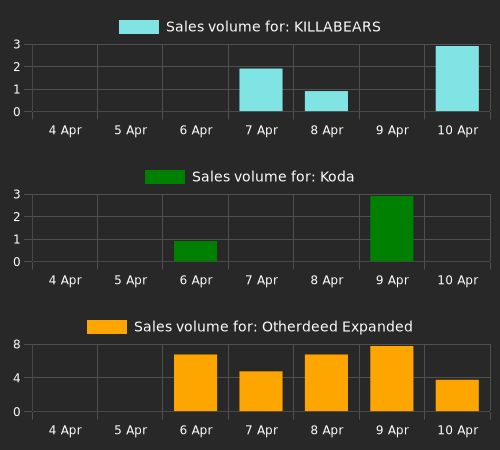500x450 pixels.
Task: Click '4 Apr' label under KILLABEARS chart
Action: [65, 130]
